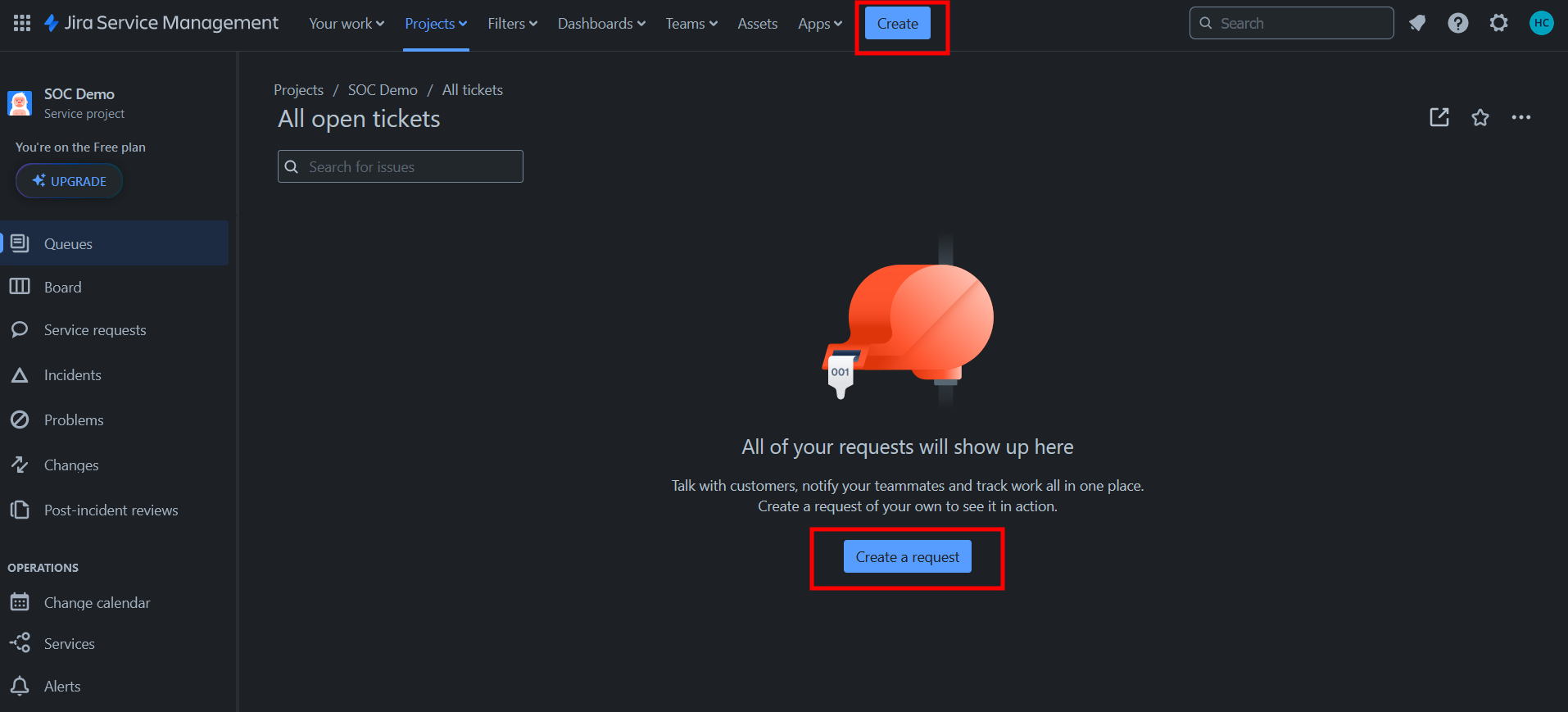This screenshot has width=1568, height=712.
Task: Open the Help question mark icon
Action: pos(1458,23)
